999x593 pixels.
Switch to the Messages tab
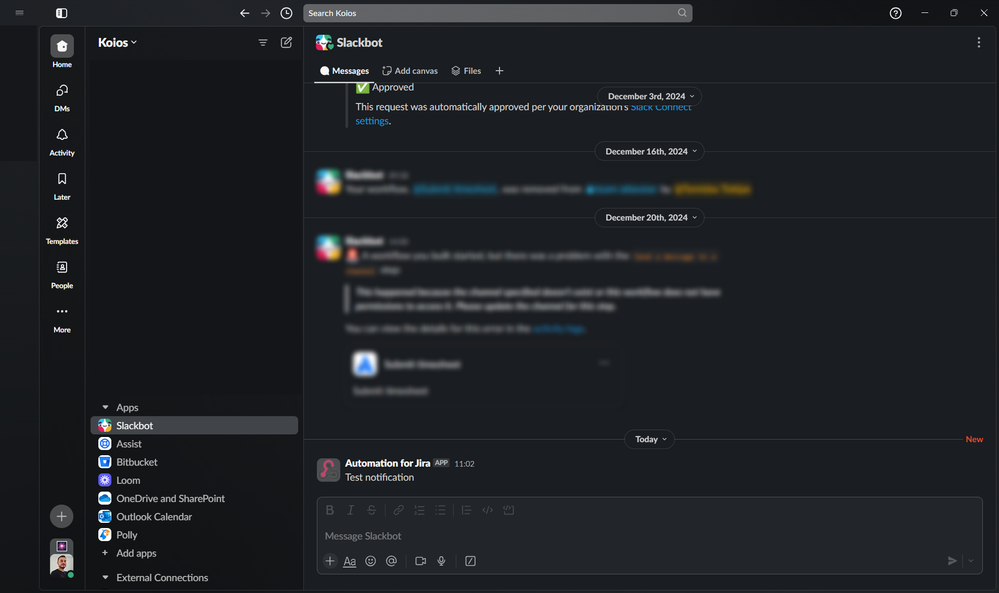345,71
